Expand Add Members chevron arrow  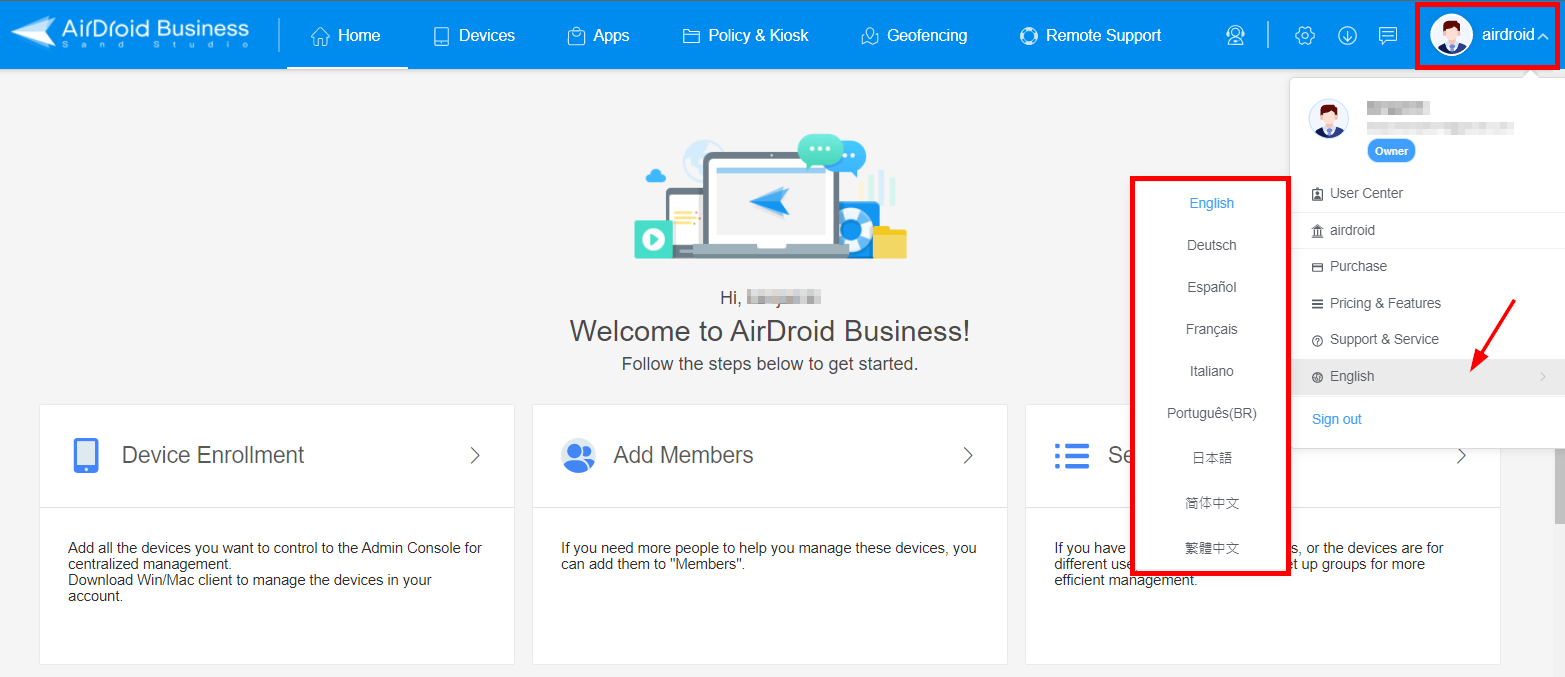968,456
